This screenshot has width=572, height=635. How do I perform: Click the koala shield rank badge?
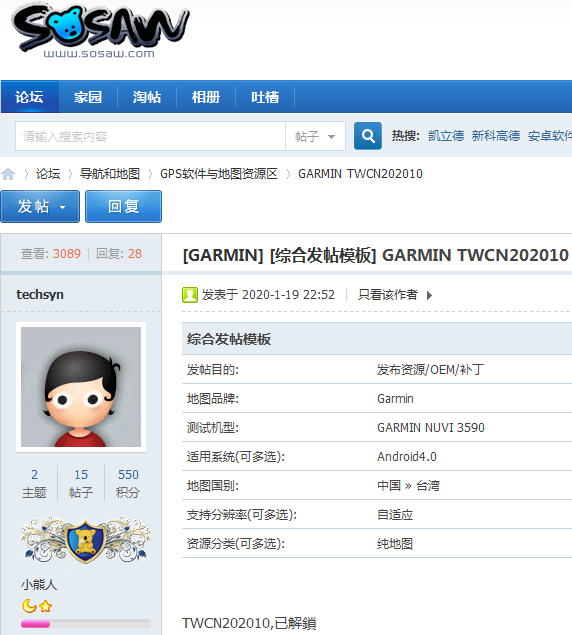(85, 541)
